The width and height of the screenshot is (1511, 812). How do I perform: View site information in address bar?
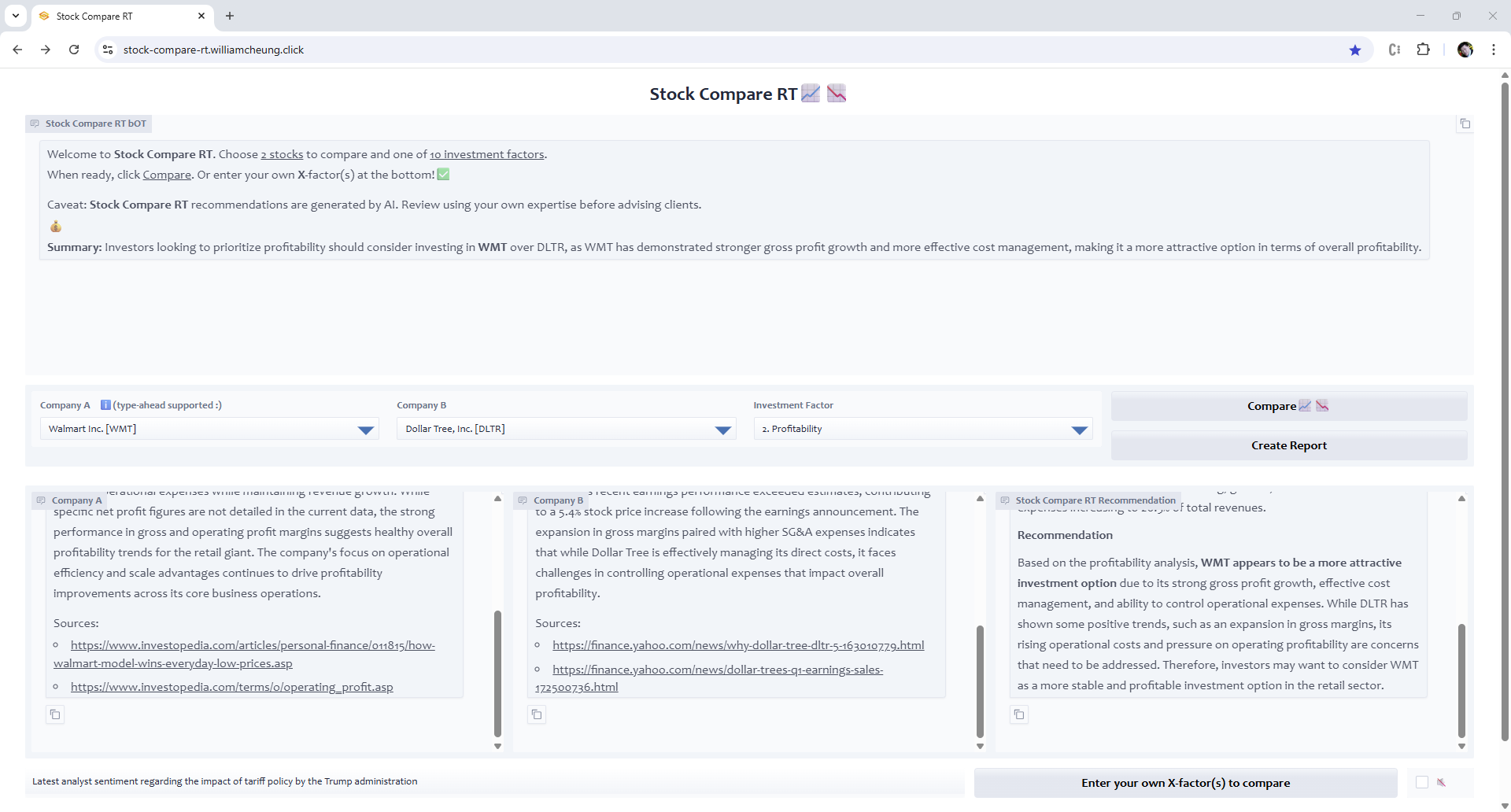click(x=108, y=50)
